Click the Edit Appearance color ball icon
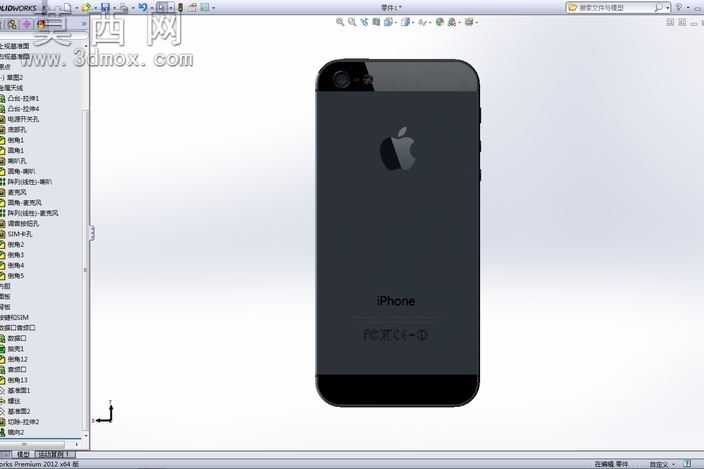 click(440, 22)
